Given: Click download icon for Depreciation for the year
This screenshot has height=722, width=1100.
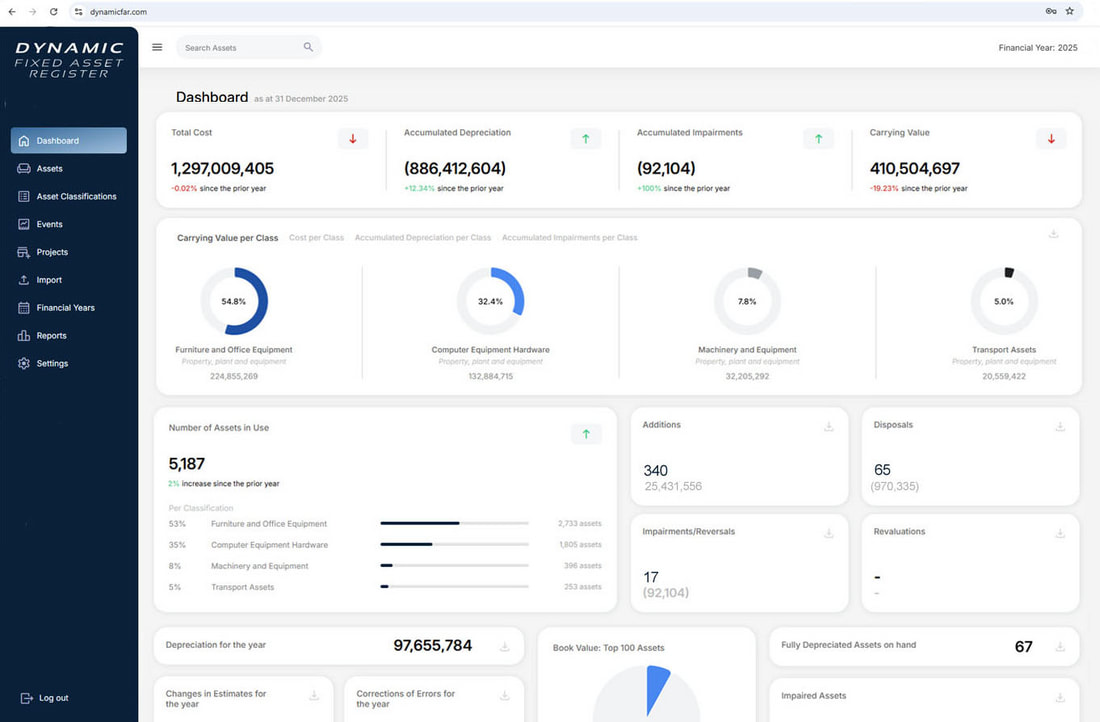Looking at the screenshot, I should point(505,647).
